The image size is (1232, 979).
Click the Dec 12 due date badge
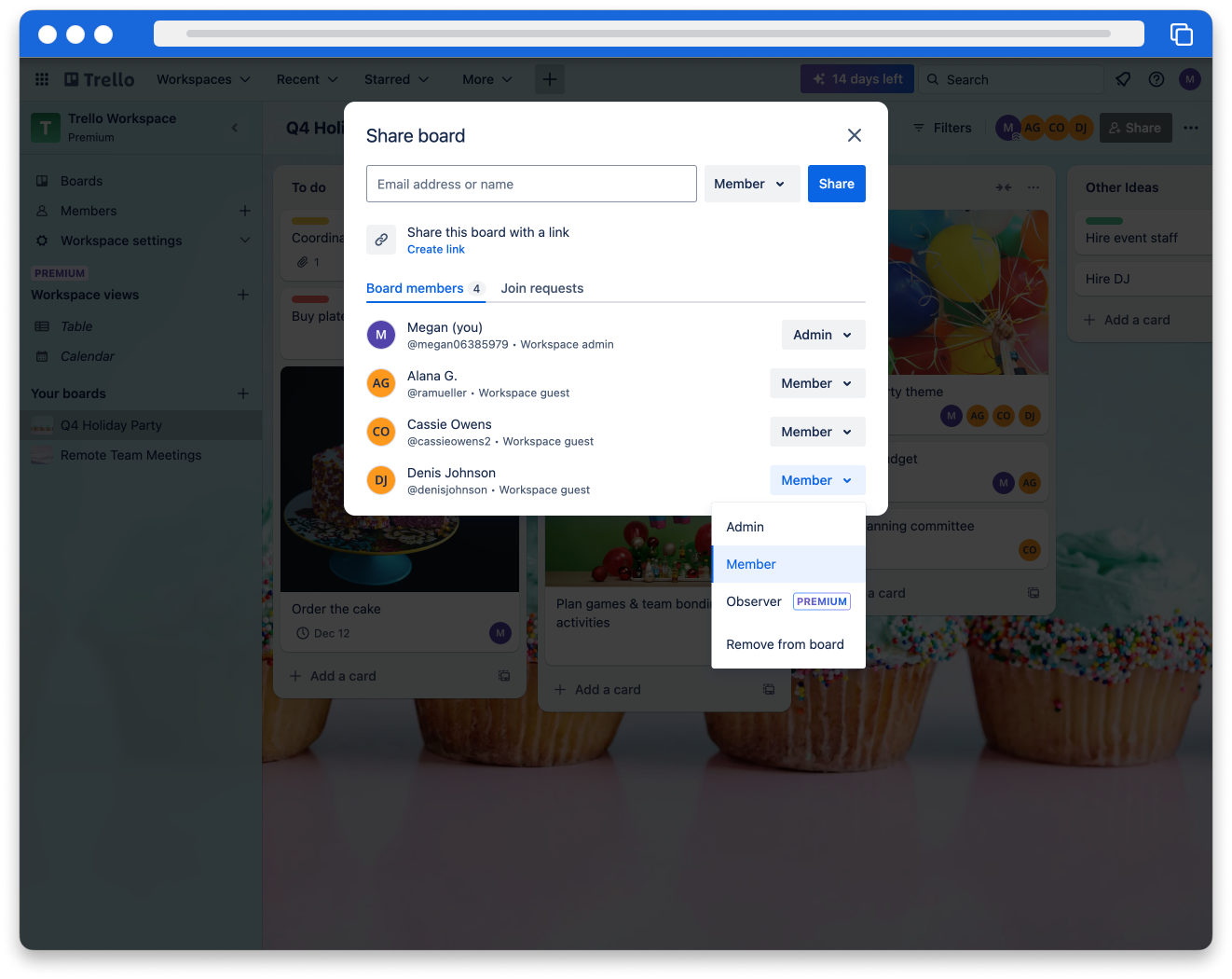coord(323,633)
